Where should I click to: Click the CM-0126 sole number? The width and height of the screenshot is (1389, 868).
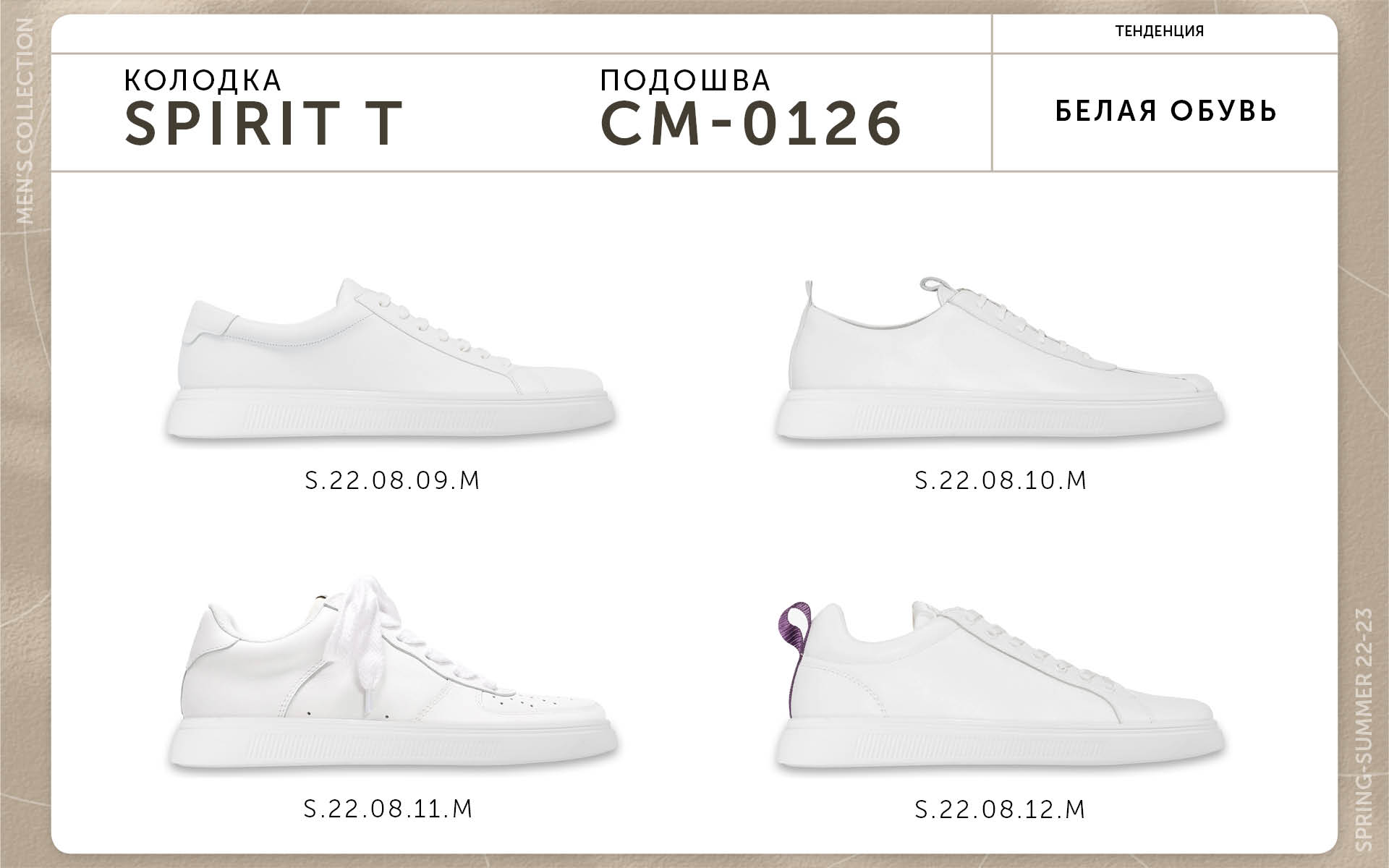coord(752,123)
